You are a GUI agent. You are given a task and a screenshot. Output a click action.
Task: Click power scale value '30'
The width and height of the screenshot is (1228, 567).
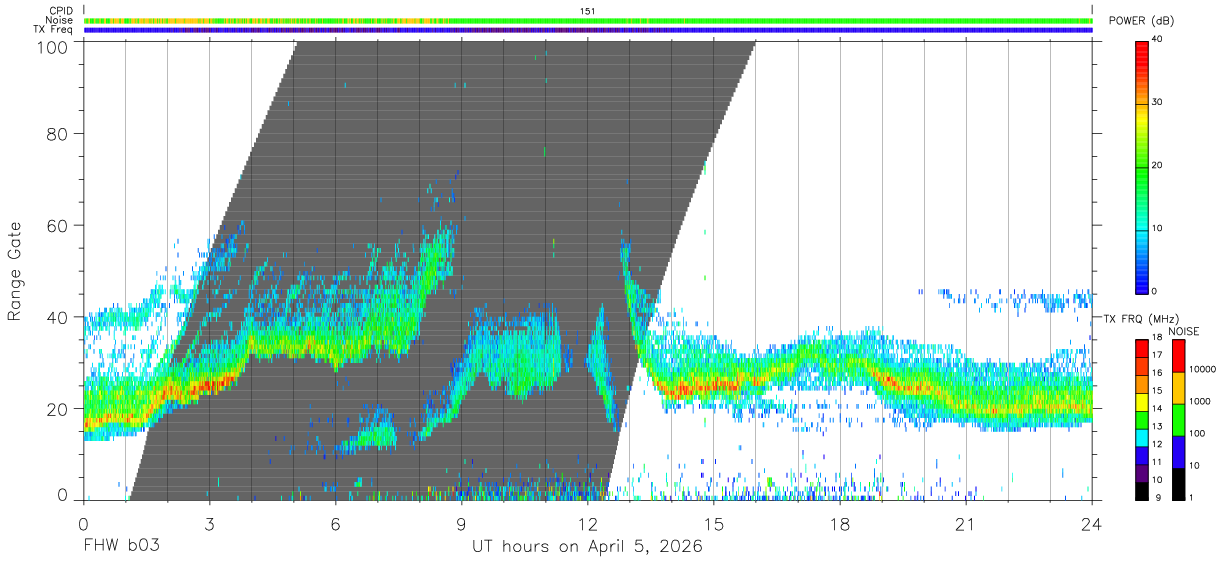pos(1157,103)
